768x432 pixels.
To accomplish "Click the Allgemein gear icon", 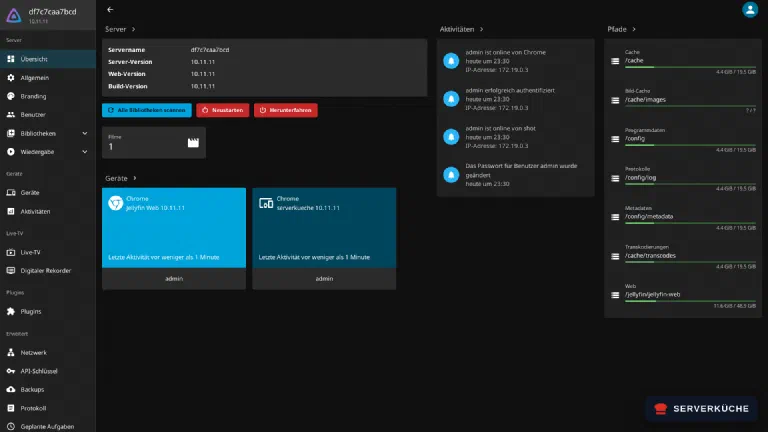I will point(11,77).
